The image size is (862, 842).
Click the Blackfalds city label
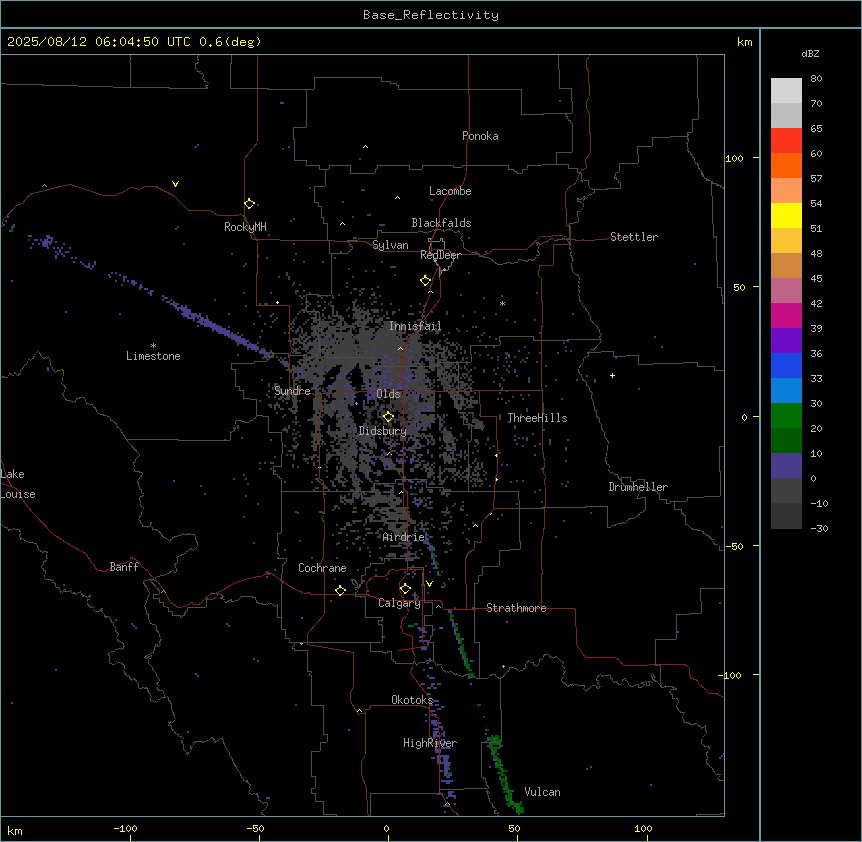441,223
